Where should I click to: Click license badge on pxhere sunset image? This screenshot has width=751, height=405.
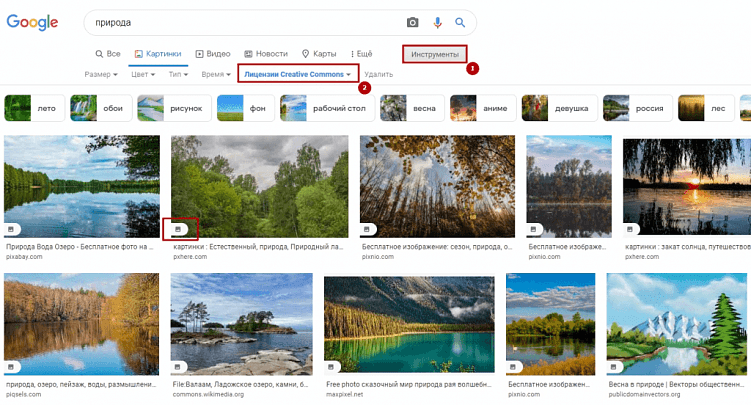click(x=630, y=229)
